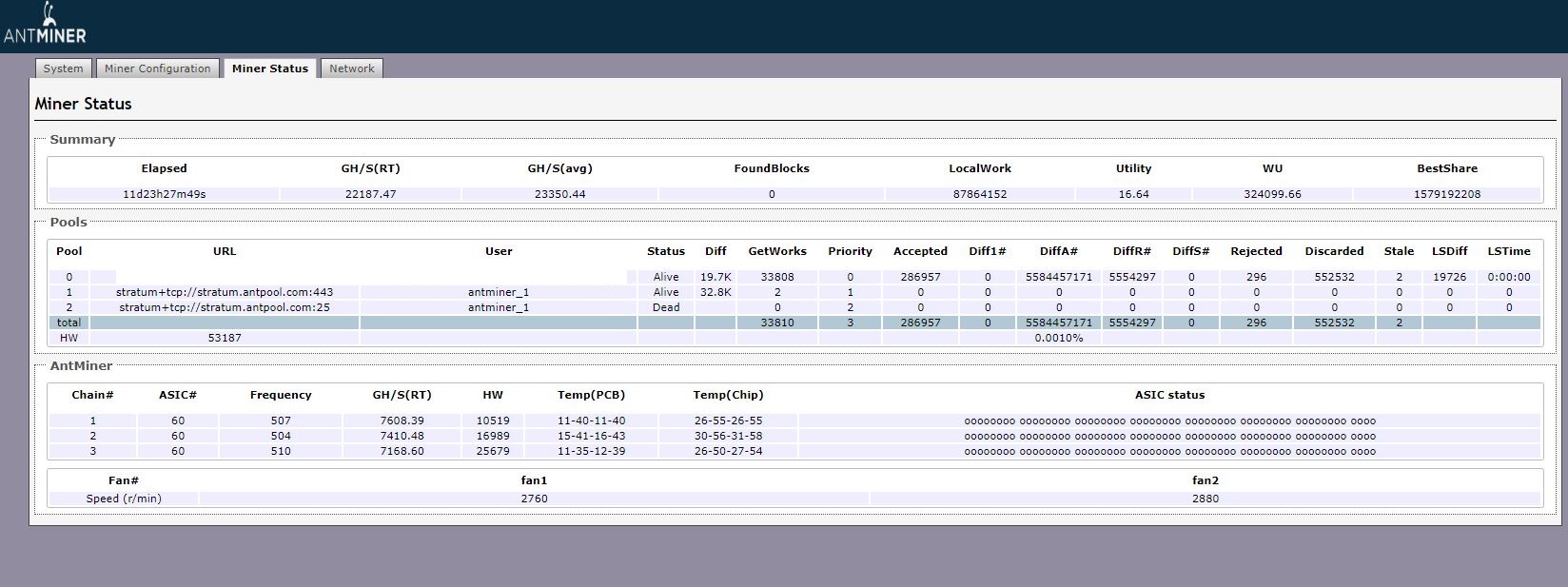
Task: Click chip temperature 26-55-26-55
Action: click(x=728, y=421)
